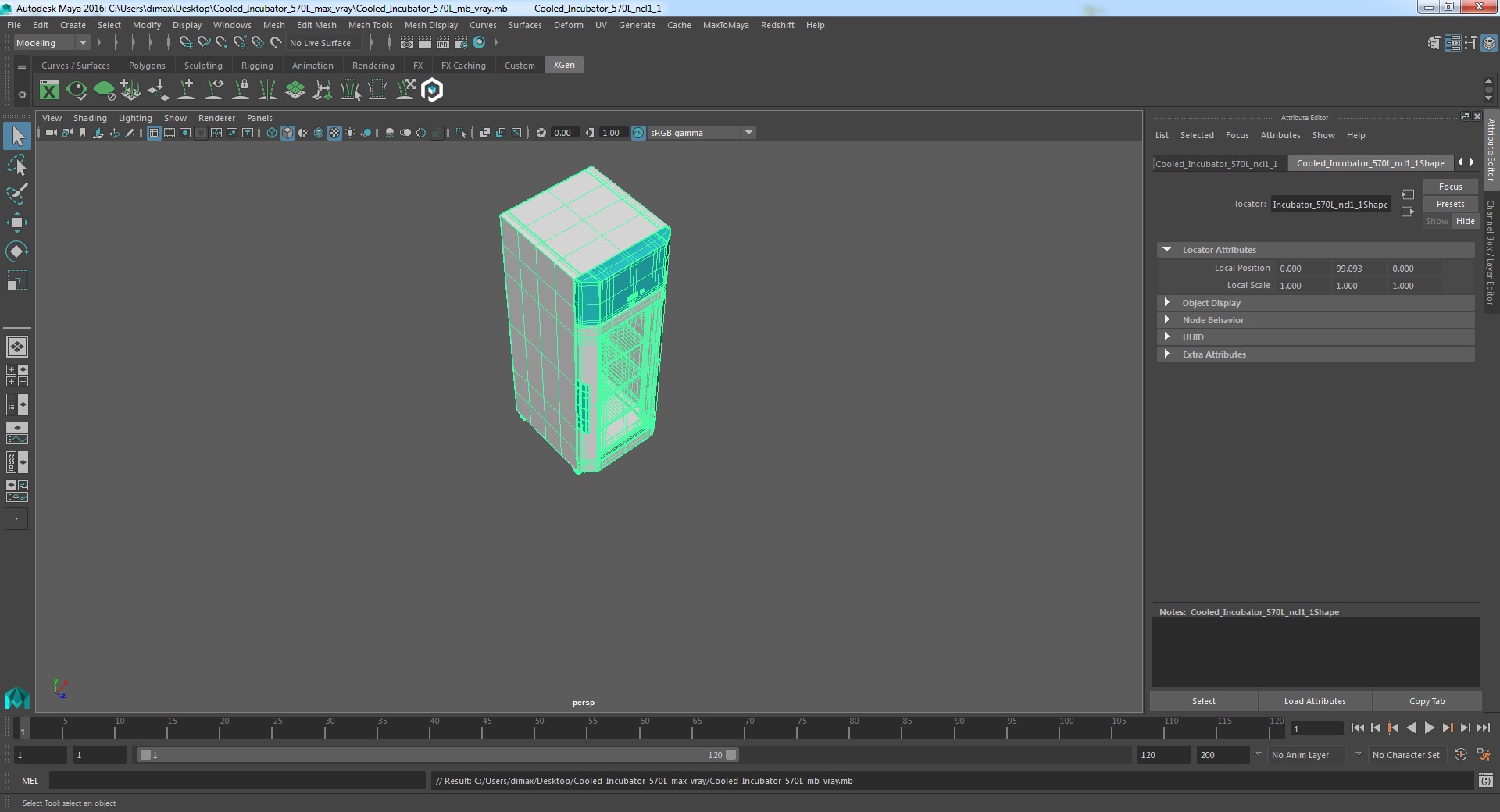Click the XGen guide visibility eye icon

213,91
